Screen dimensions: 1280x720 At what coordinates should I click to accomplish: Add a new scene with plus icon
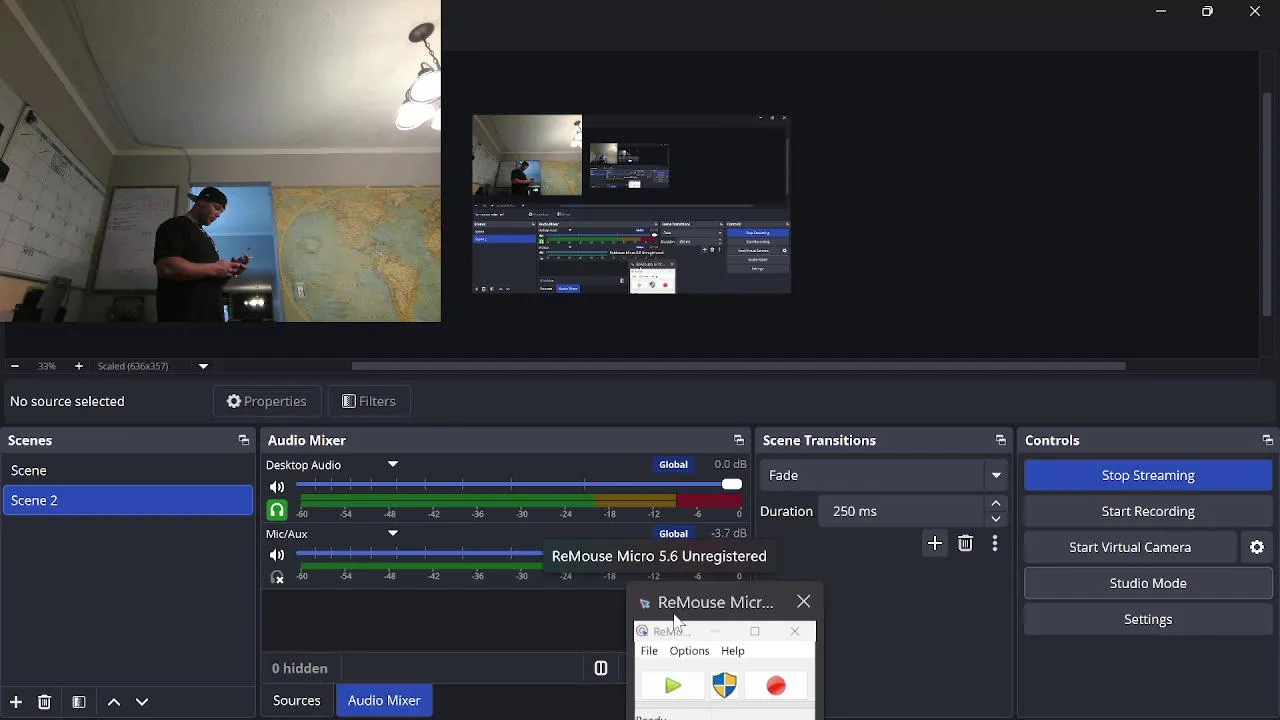16,702
